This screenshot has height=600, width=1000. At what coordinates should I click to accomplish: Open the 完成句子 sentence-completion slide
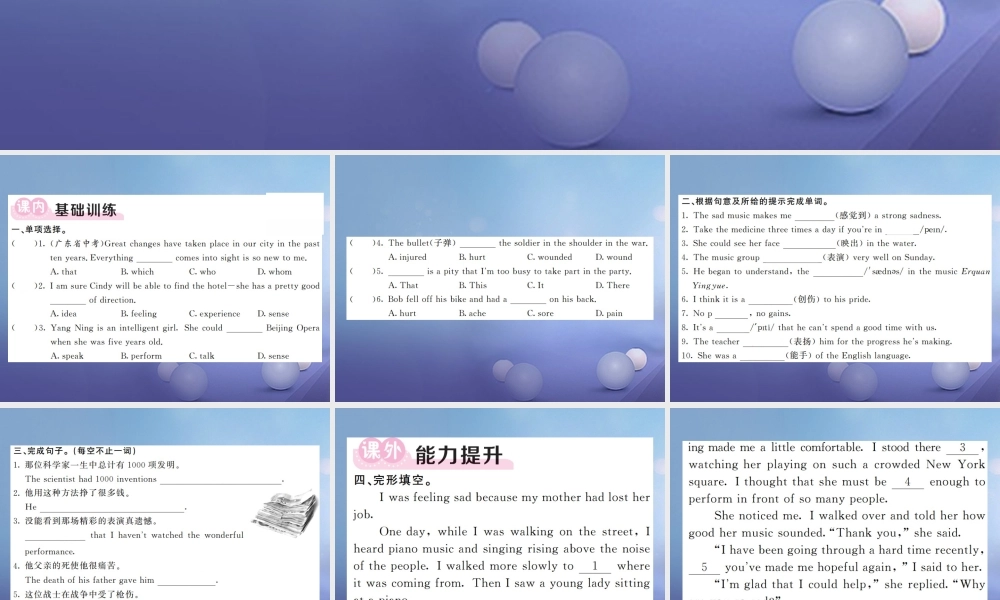pos(165,504)
